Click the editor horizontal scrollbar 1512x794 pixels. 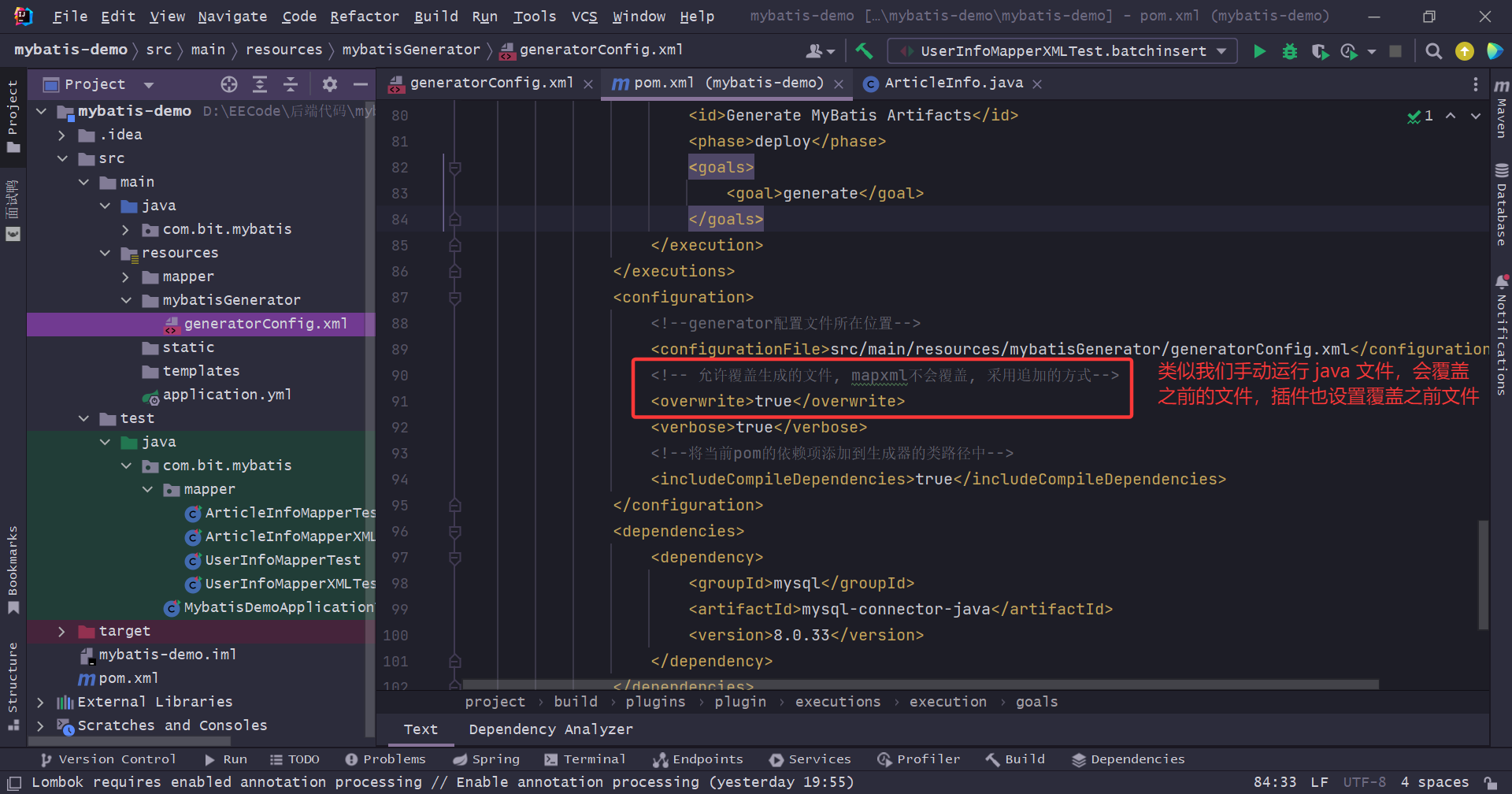[921, 685]
